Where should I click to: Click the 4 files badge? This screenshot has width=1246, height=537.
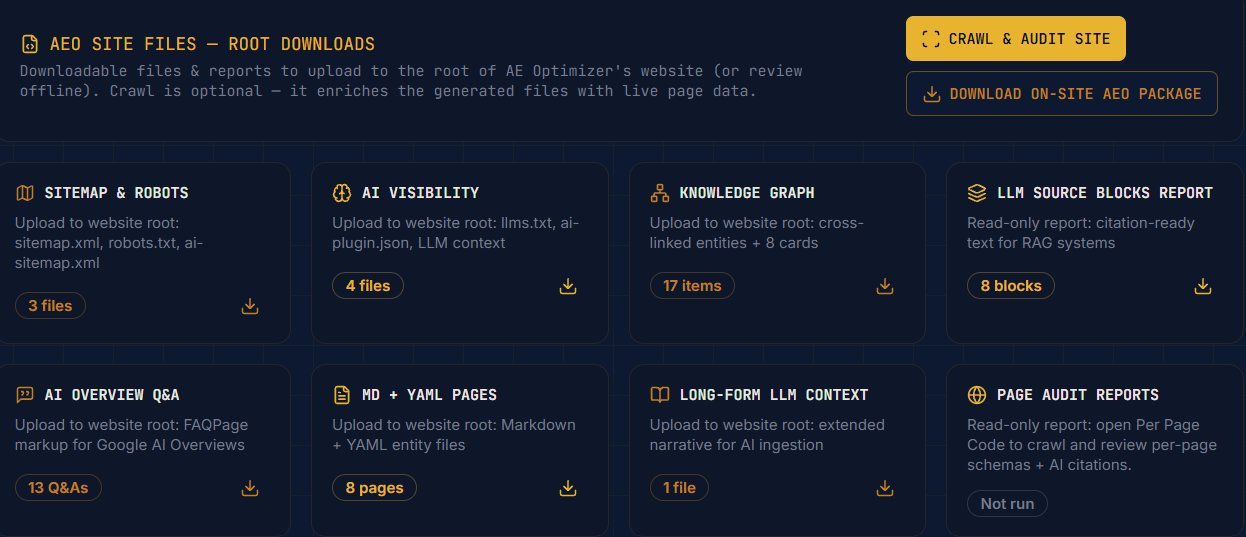point(368,286)
